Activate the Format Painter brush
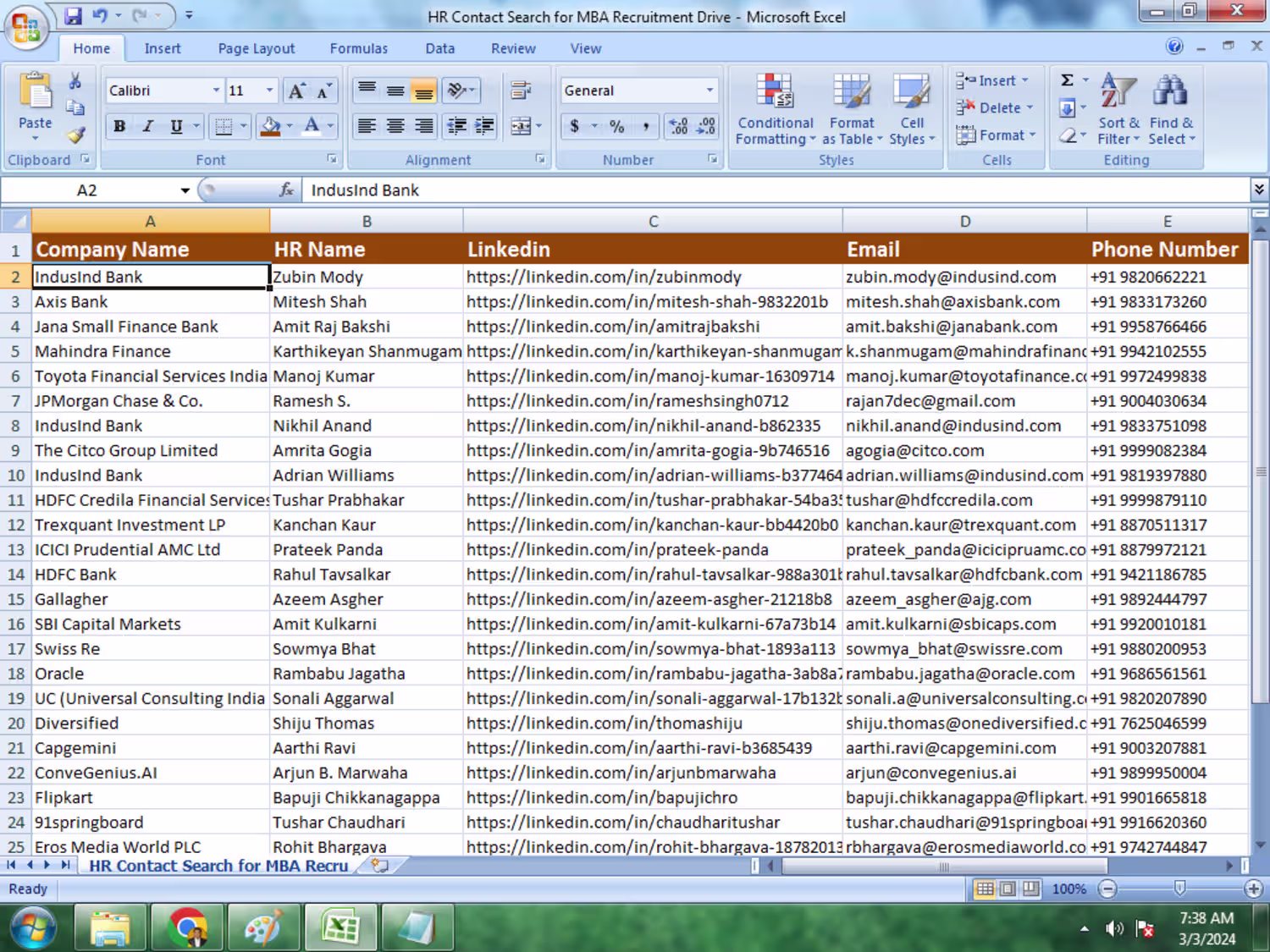The width and height of the screenshot is (1270, 952). point(75,135)
